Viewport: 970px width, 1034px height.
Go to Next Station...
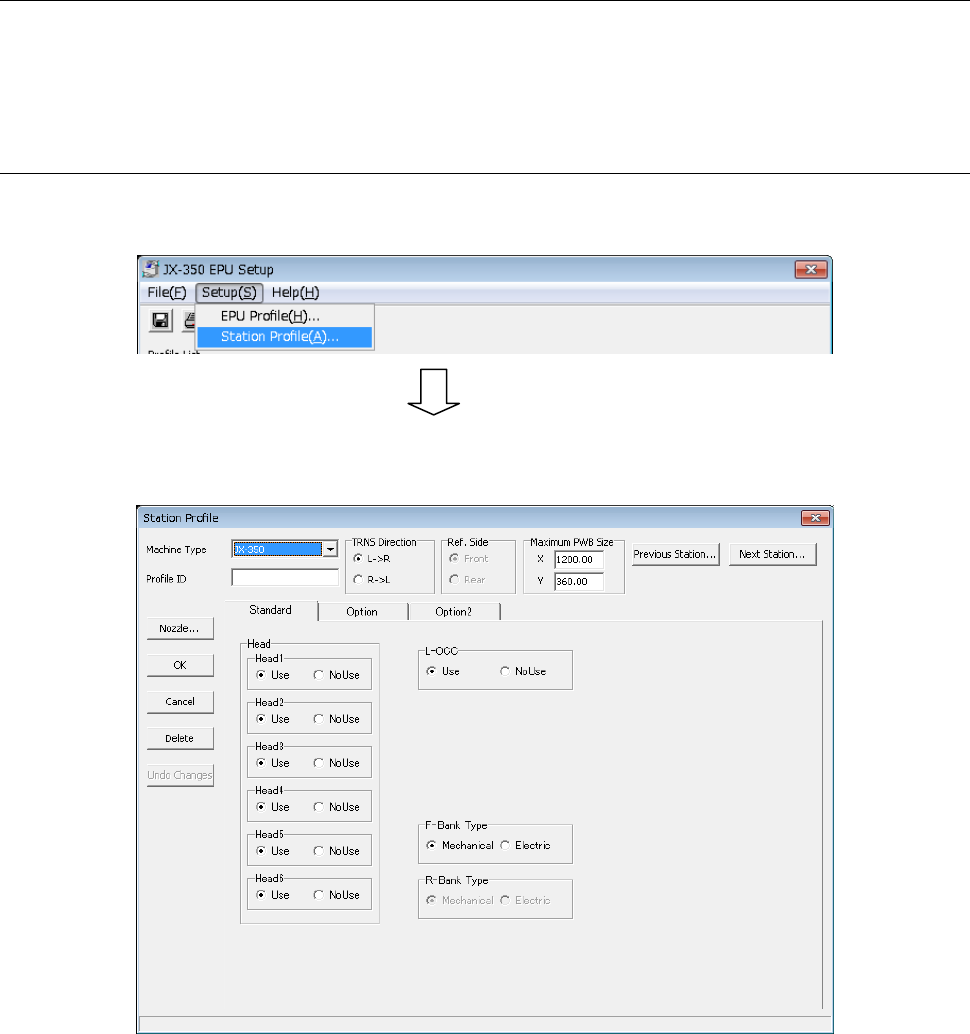point(772,554)
